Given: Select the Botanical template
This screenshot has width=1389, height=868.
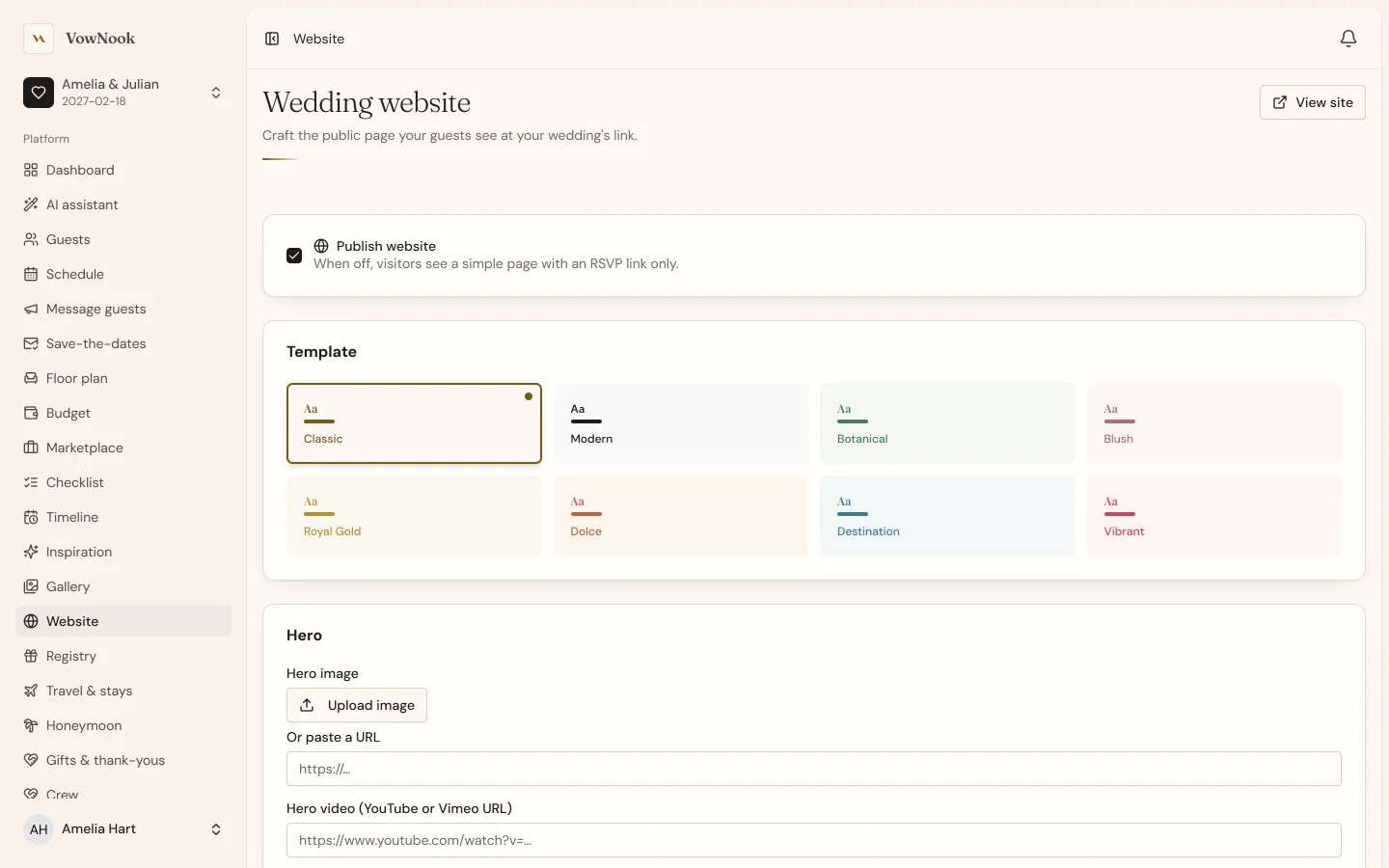Looking at the screenshot, I should [947, 423].
